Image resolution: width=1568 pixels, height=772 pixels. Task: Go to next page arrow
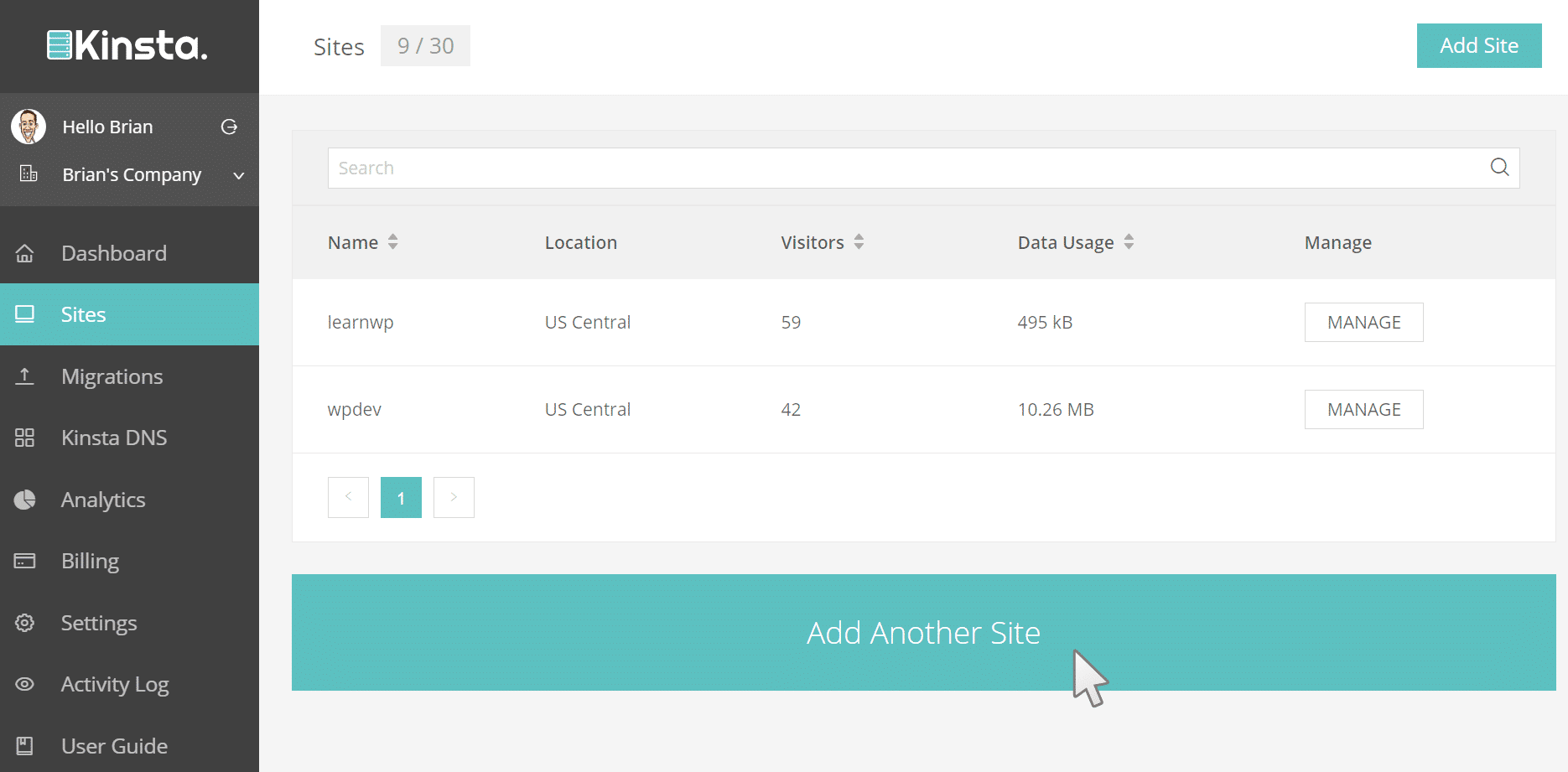point(454,497)
